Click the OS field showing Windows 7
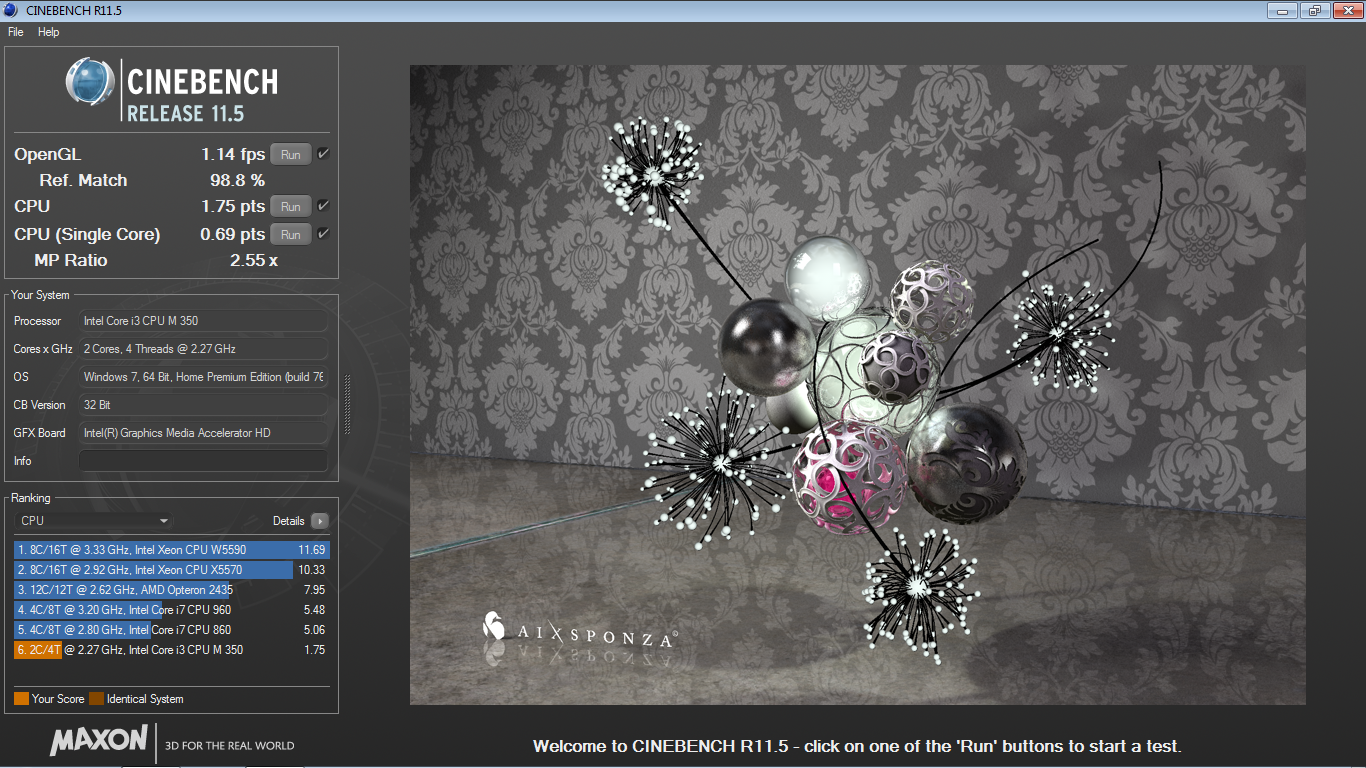 [203, 377]
